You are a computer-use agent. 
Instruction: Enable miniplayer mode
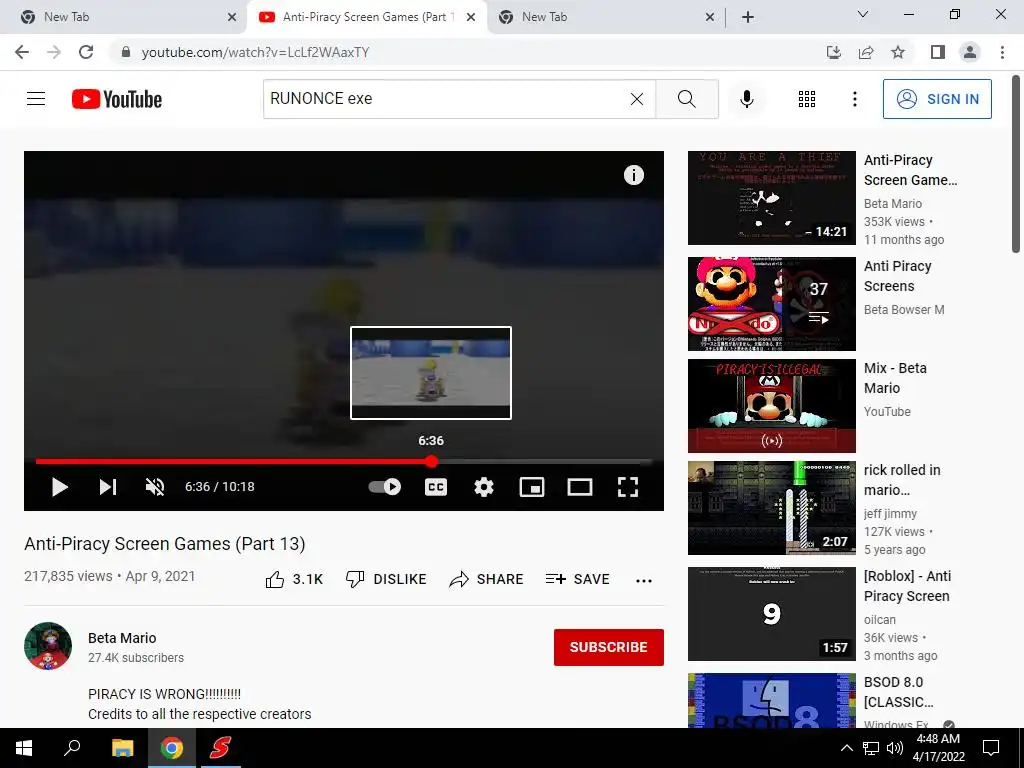pos(532,487)
